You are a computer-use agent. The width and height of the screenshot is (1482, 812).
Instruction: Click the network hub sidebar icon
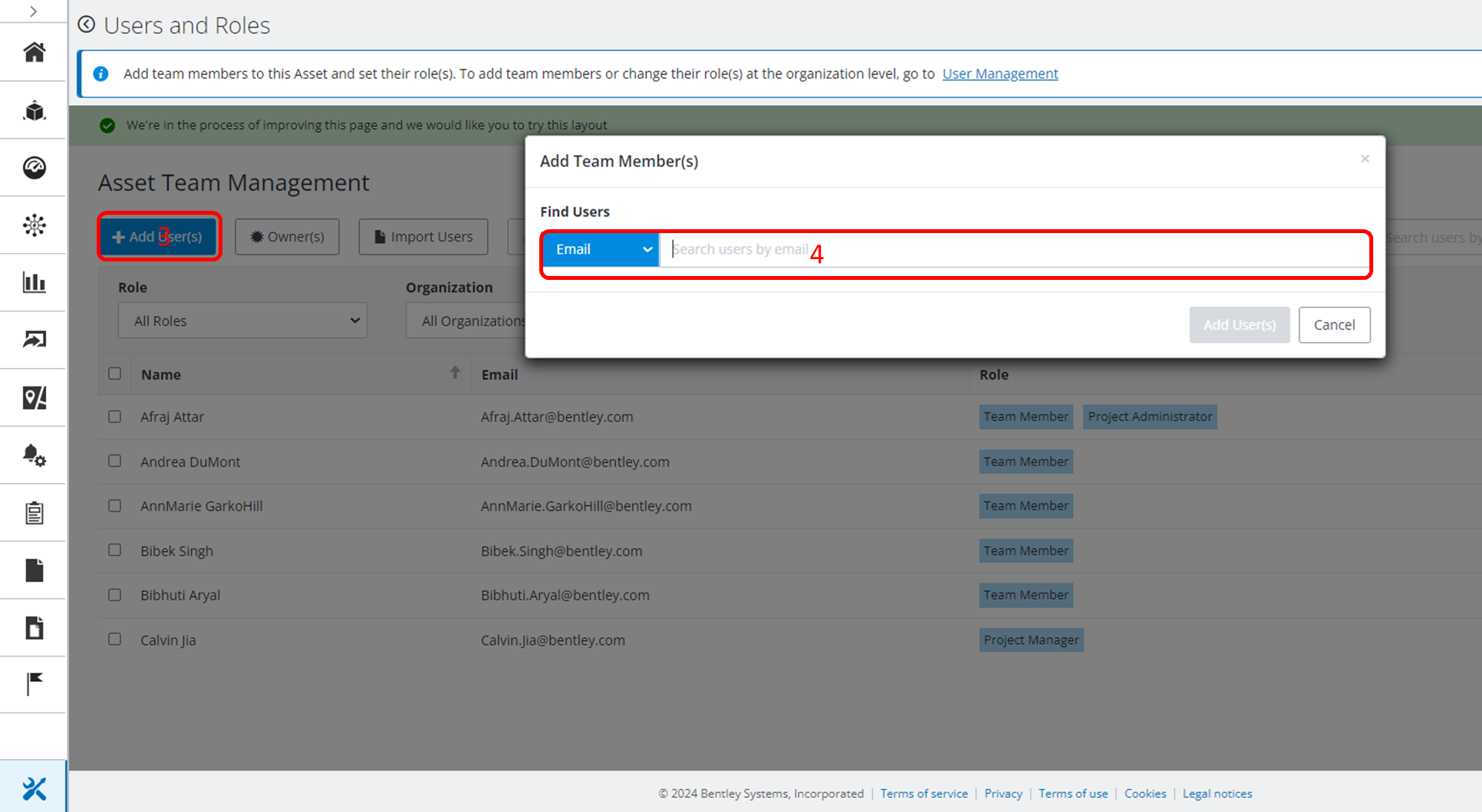tap(34, 225)
